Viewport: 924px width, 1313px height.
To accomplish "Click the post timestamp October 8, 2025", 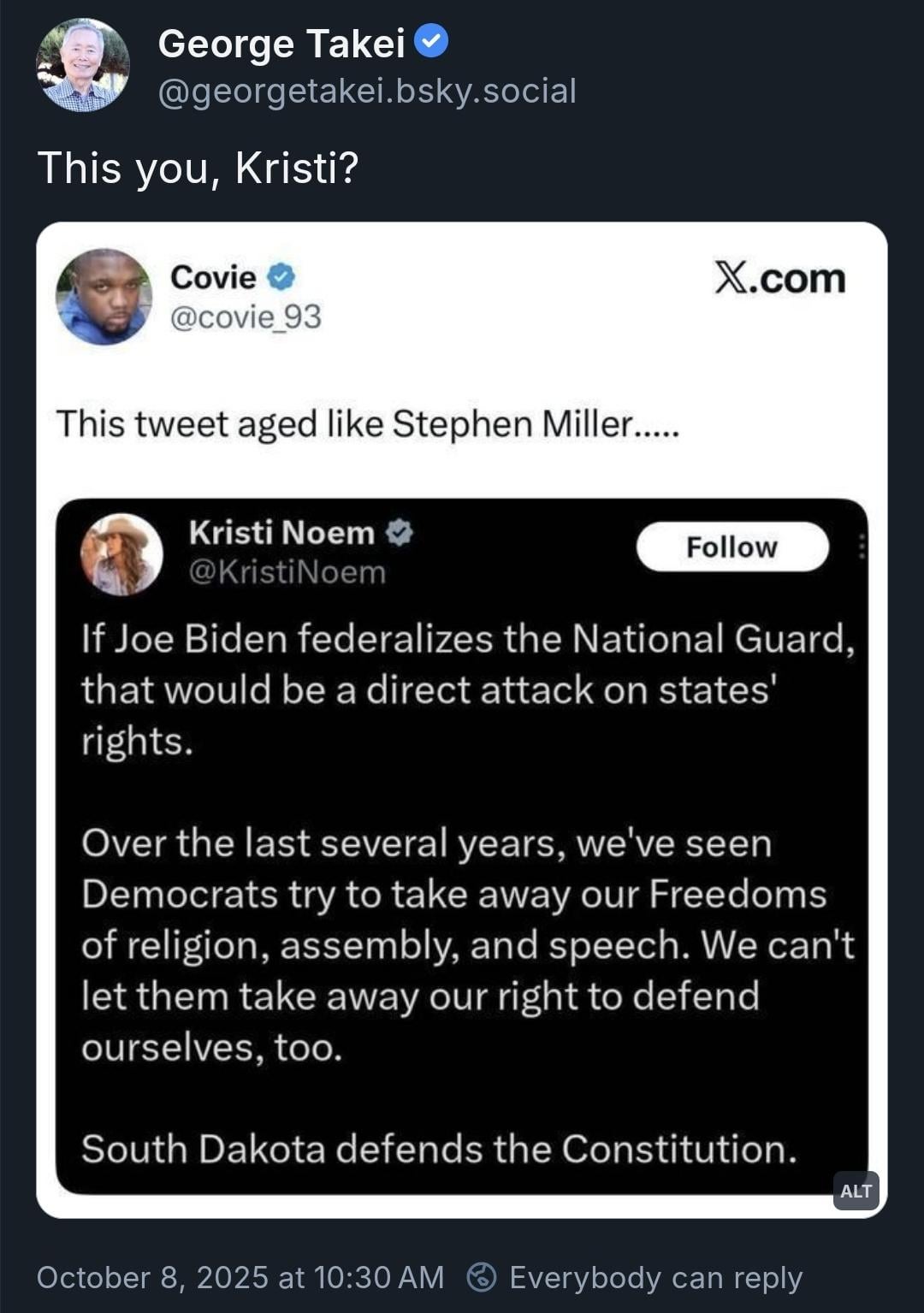I will coord(240,1277).
